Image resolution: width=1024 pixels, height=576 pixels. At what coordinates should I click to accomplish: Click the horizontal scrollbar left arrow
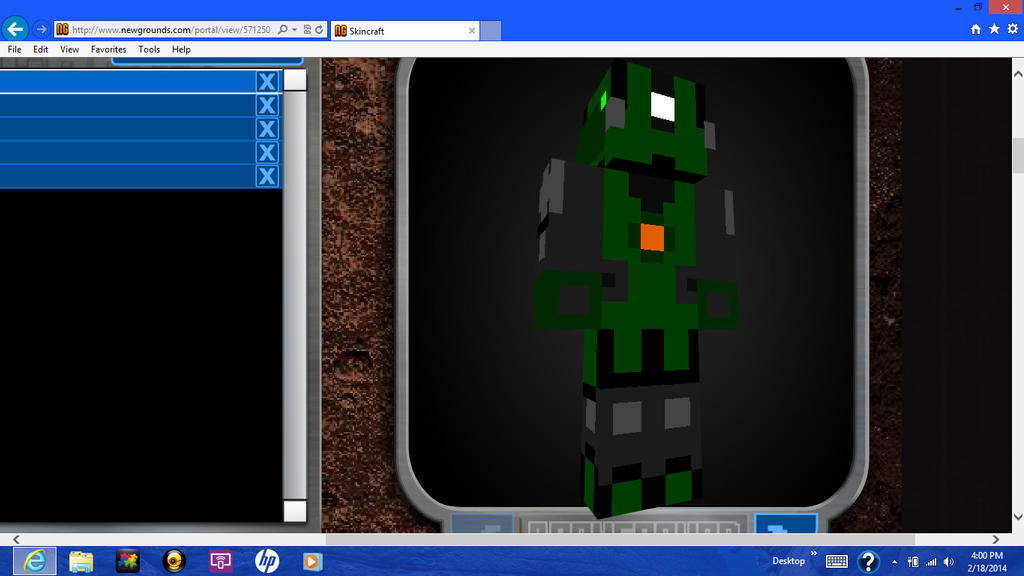click(16, 539)
